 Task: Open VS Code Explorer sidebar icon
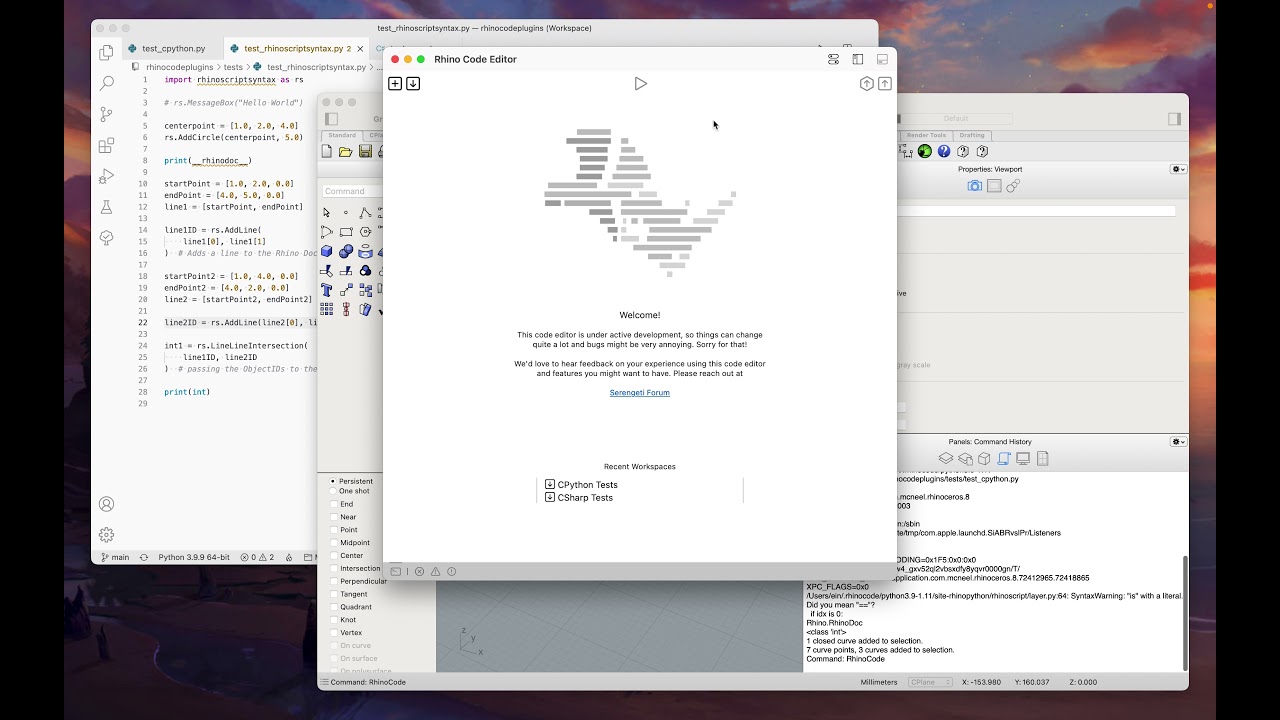point(107,53)
